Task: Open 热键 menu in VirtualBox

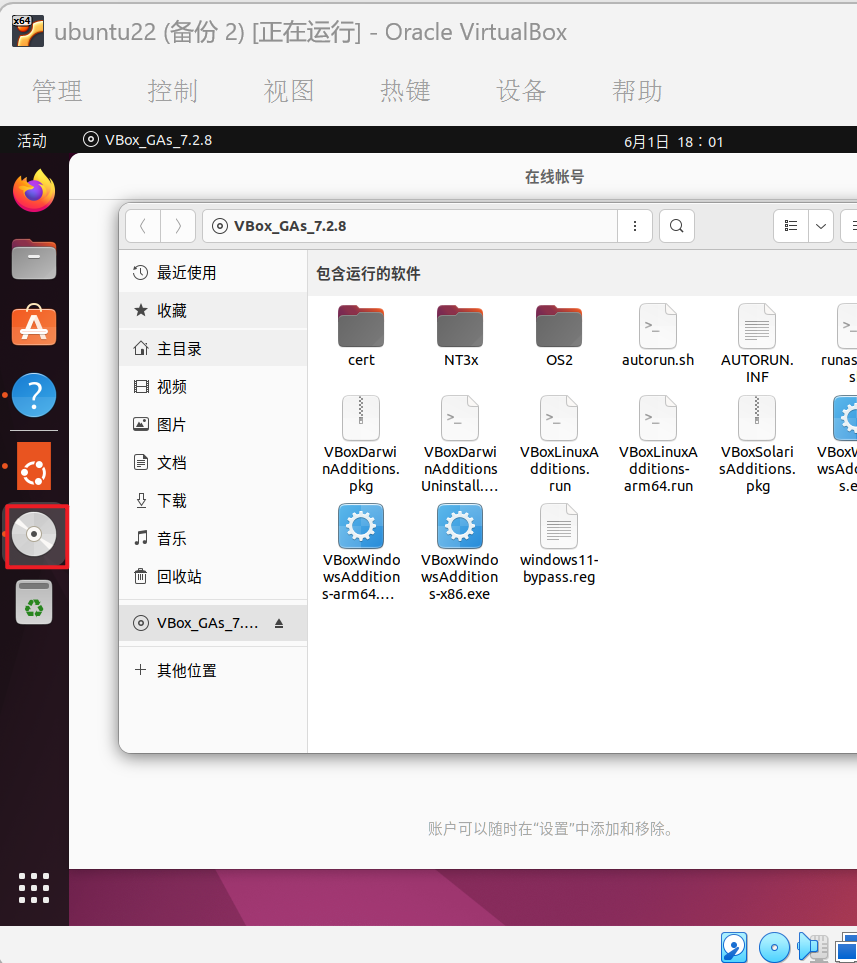Action: click(405, 91)
